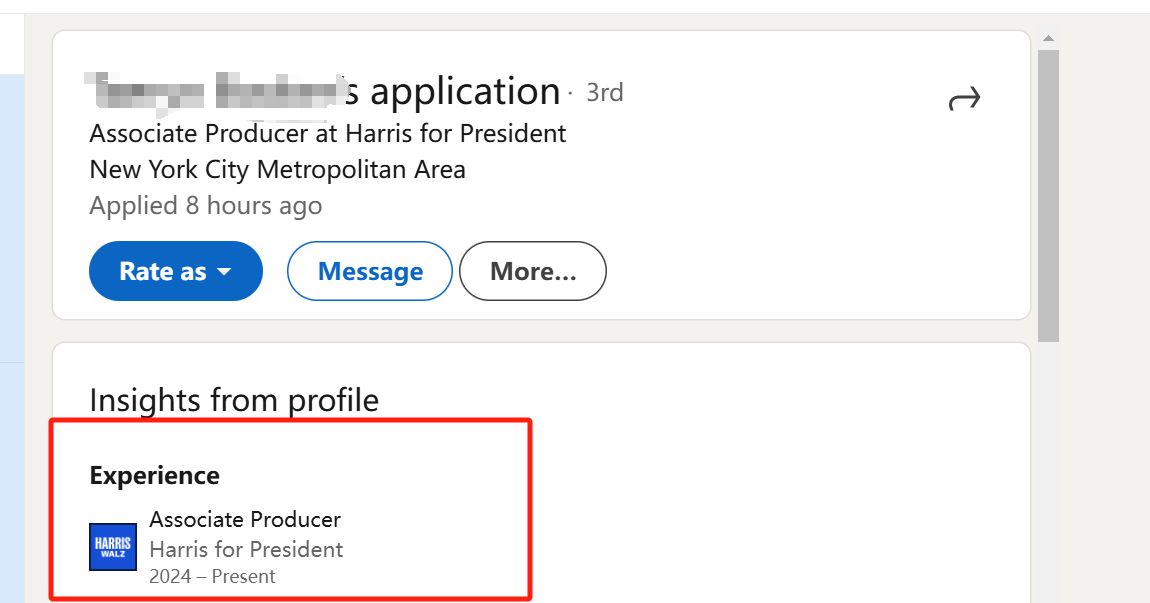This screenshot has height=603, width=1150.
Task: Click the Insights from profile heading
Action: (x=234, y=401)
